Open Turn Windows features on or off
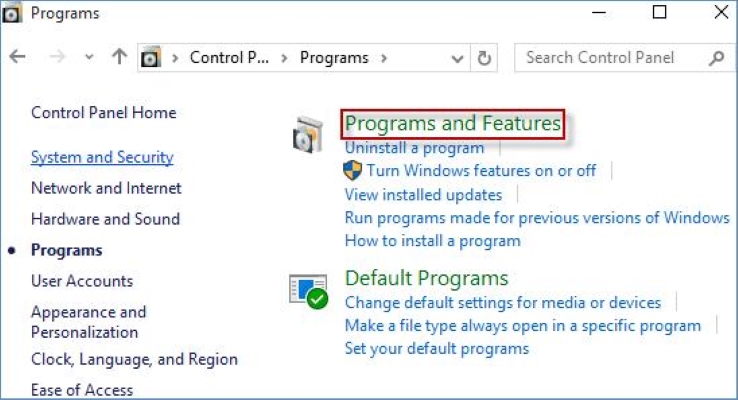This screenshot has width=738, height=400. (x=481, y=170)
